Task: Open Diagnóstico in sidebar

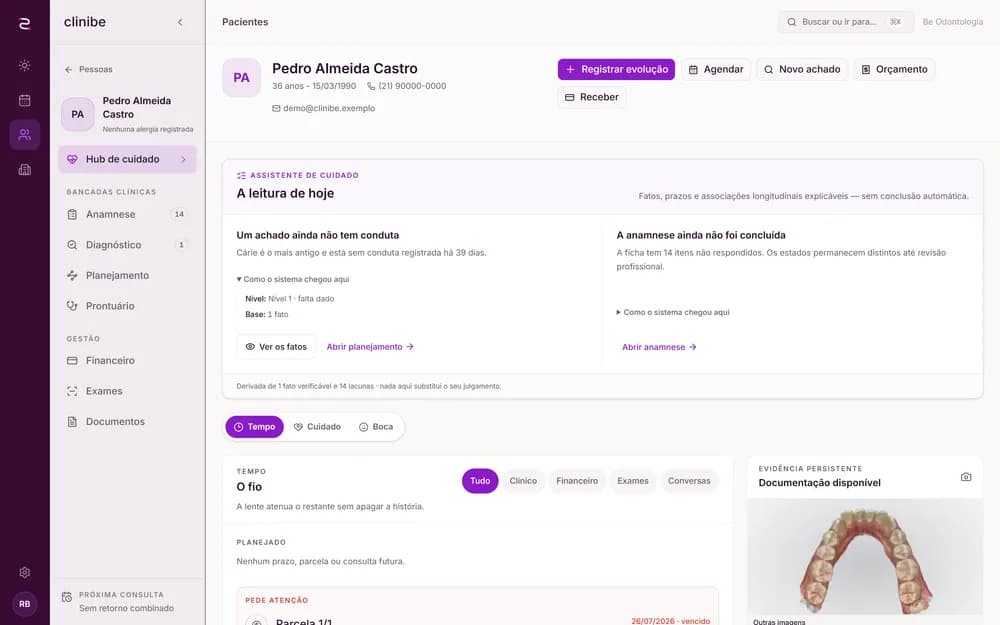Action: (x=127, y=245)
